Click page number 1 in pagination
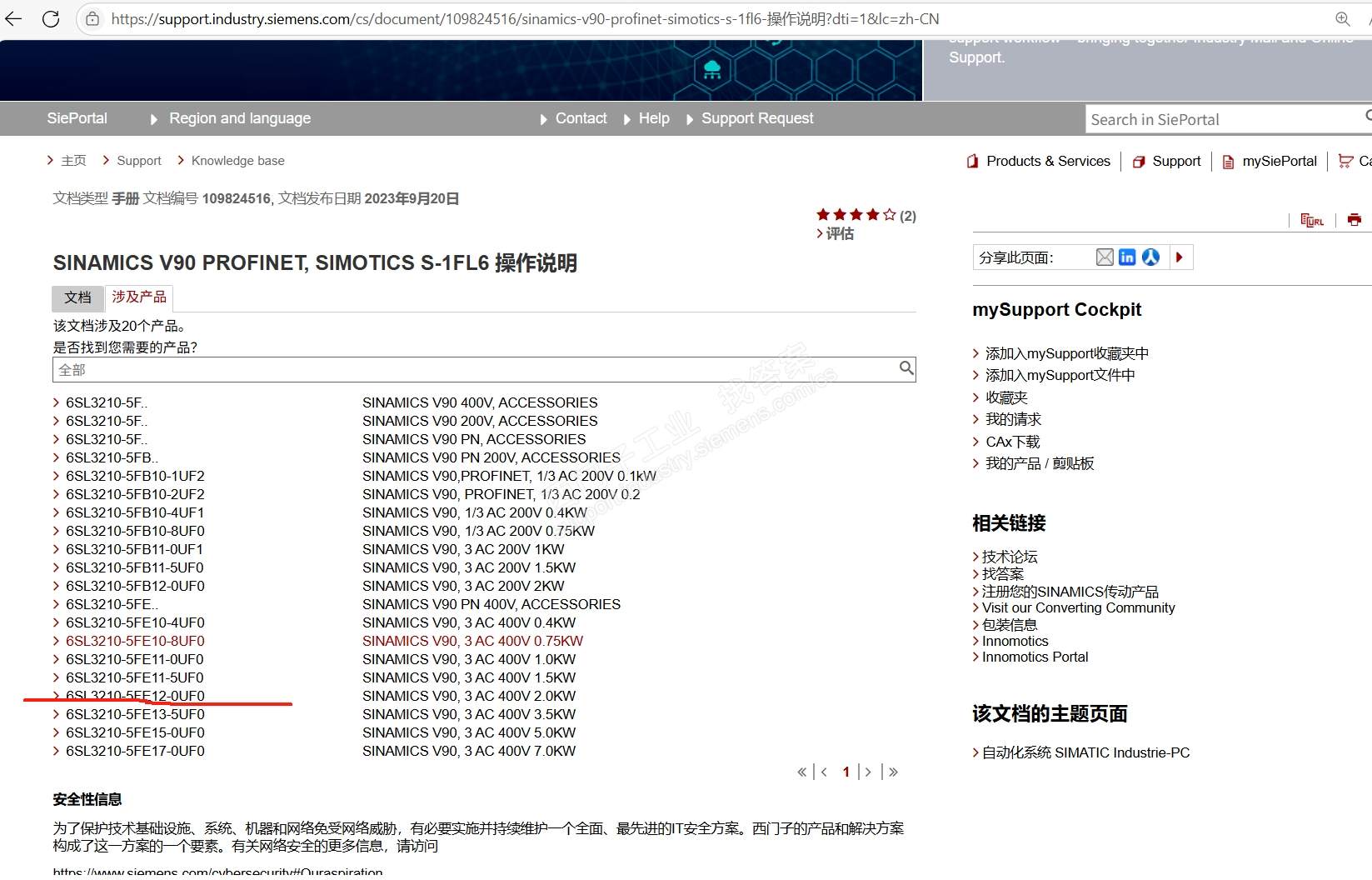 tap(846, 772)
